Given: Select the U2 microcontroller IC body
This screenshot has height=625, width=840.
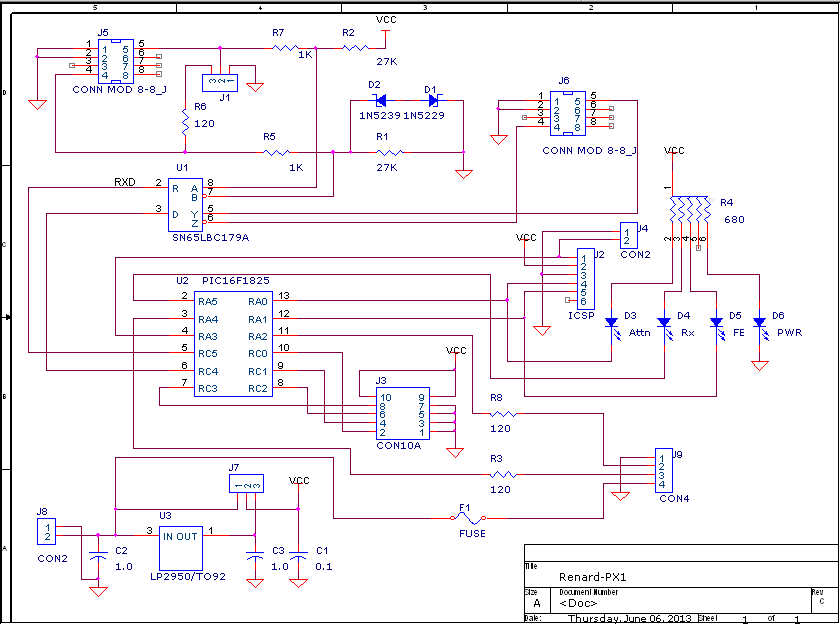Looking at the screenshot, I should coord(233,344).
